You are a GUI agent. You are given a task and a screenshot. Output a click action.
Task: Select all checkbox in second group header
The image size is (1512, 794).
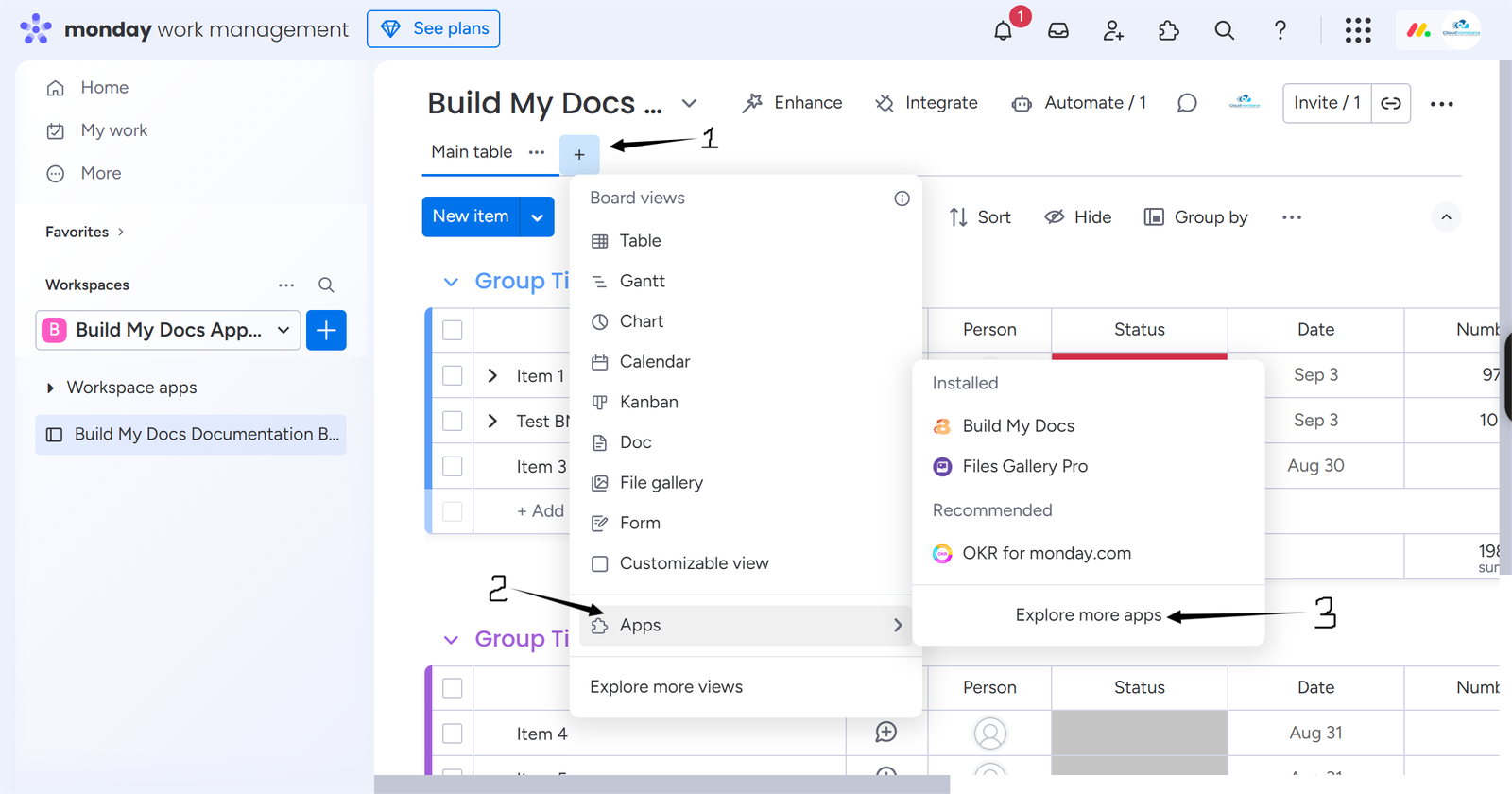pos(453,688)
